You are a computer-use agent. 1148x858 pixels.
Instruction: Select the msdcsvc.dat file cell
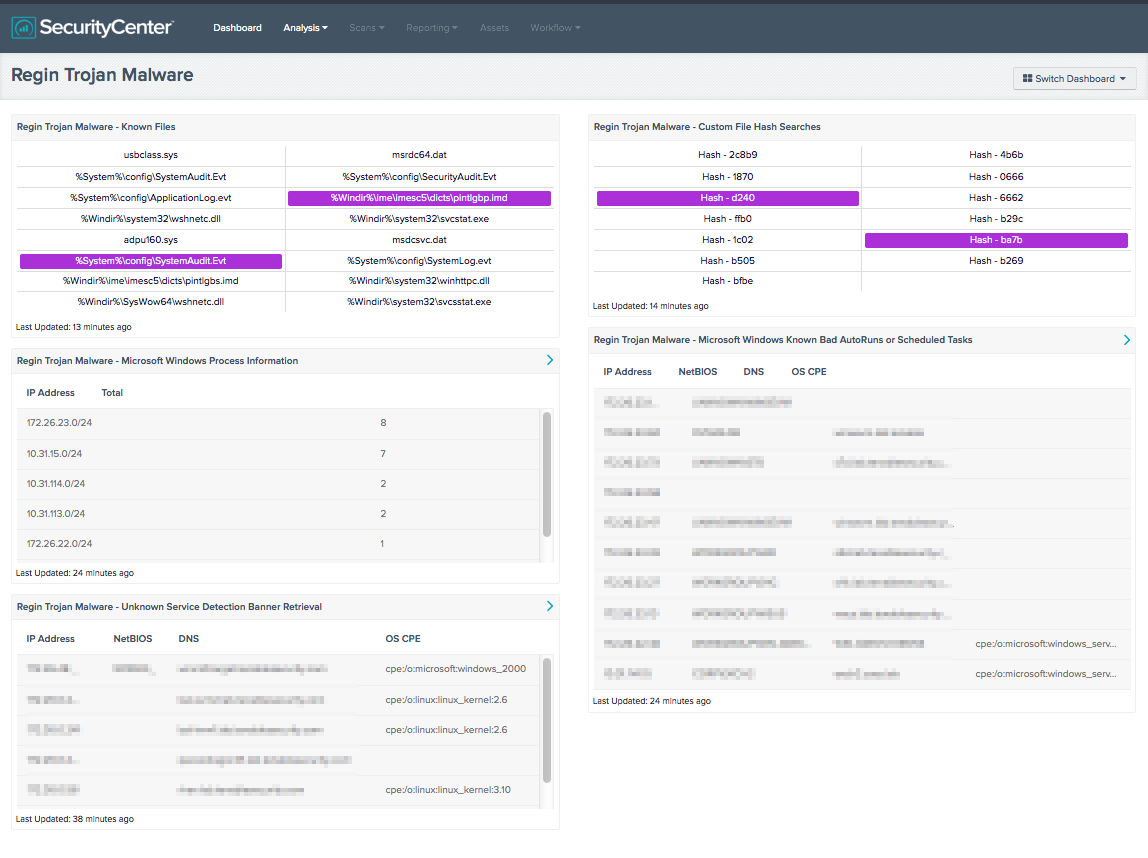(420, 240)
